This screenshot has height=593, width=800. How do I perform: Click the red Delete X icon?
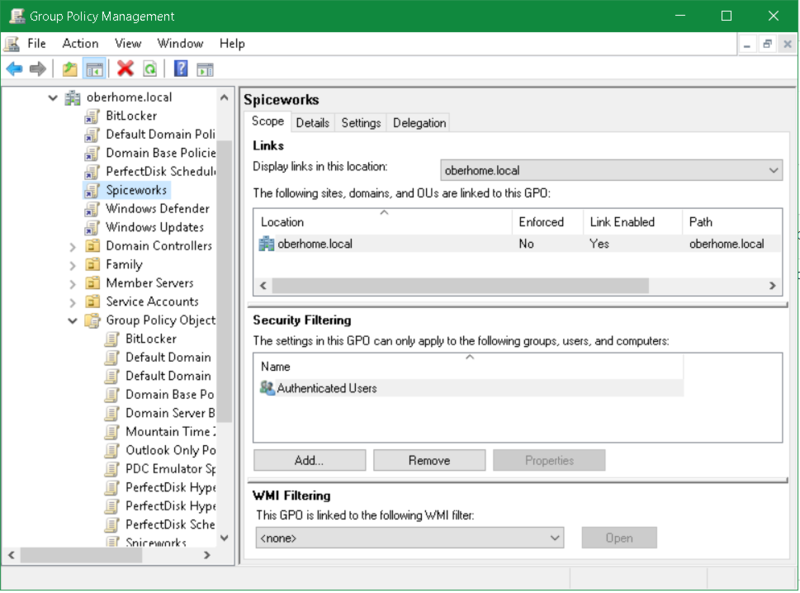tap(125, 69)
